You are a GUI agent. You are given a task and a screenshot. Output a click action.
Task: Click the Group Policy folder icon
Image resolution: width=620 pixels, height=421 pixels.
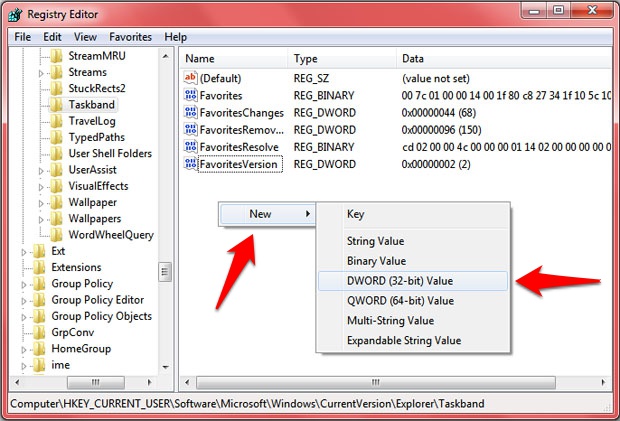(x=39, y=283)
